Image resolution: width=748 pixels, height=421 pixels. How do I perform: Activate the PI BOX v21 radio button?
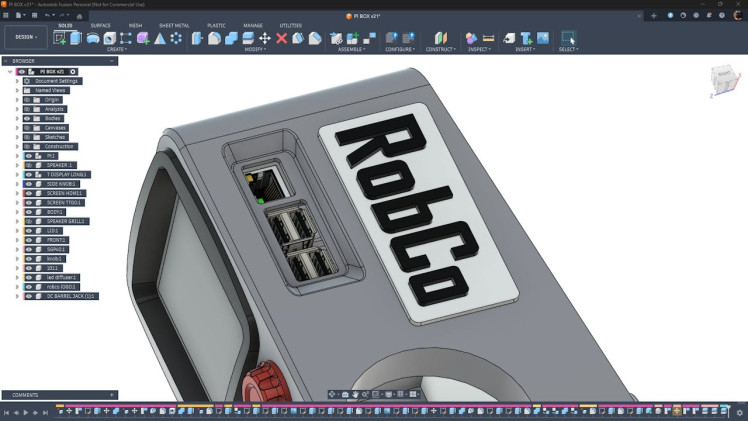coord(73,72)
